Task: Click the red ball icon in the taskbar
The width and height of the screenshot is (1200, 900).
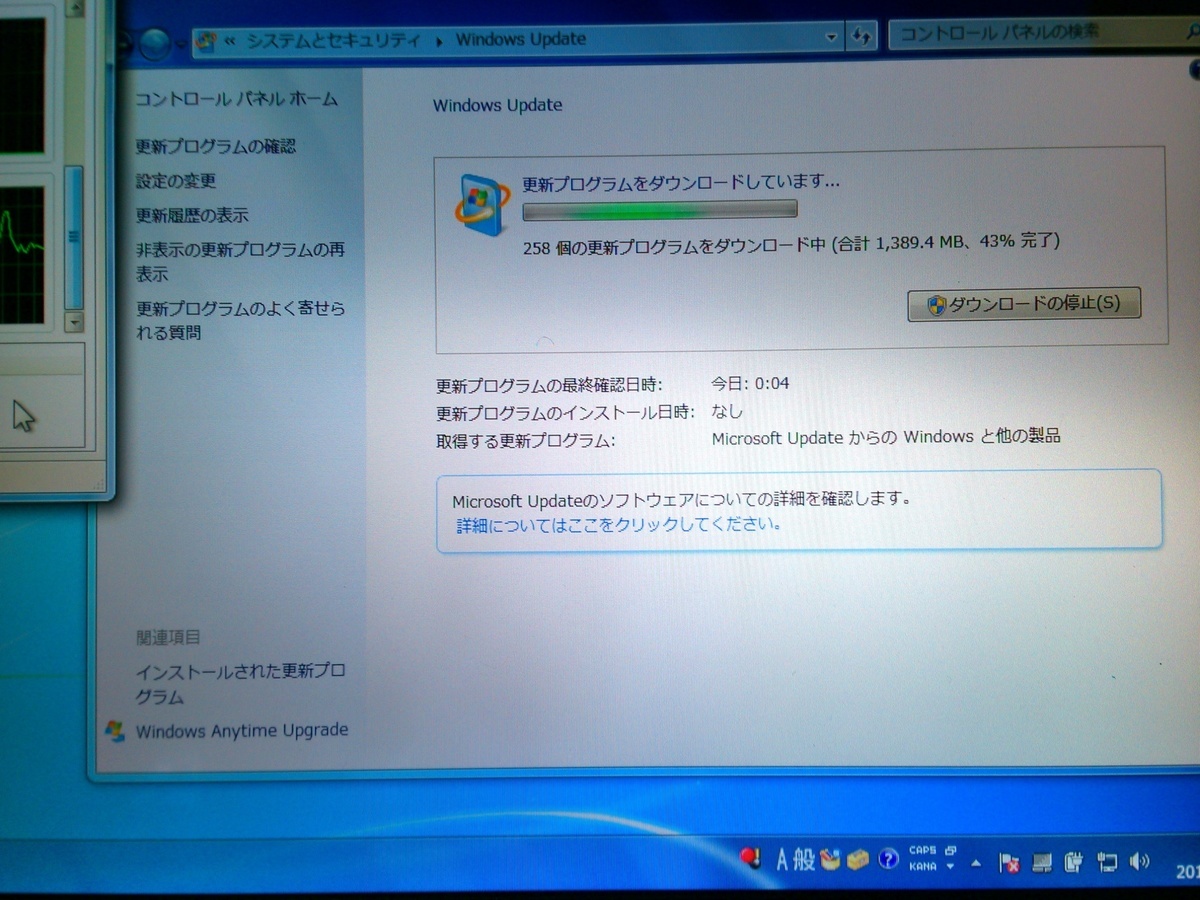Action: click(x=751, y=858)
